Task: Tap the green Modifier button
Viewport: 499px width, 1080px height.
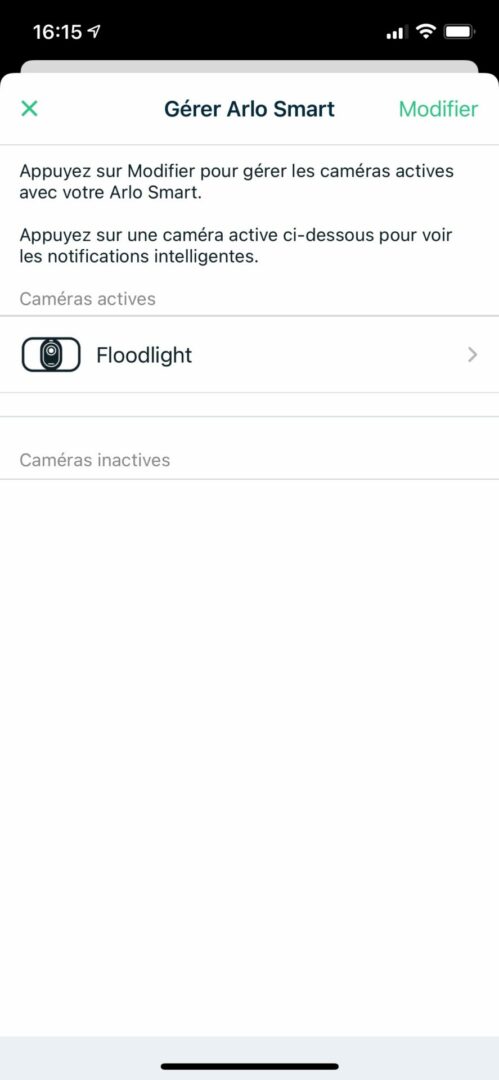Action: pyautogui.click(x=438, y=109)
